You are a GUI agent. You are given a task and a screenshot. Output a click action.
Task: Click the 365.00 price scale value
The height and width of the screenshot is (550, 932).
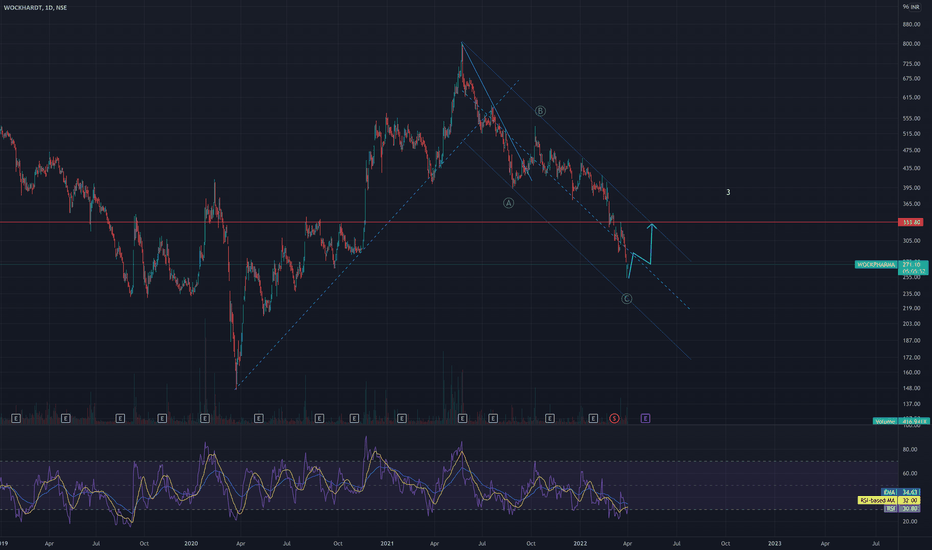[911, 204]
